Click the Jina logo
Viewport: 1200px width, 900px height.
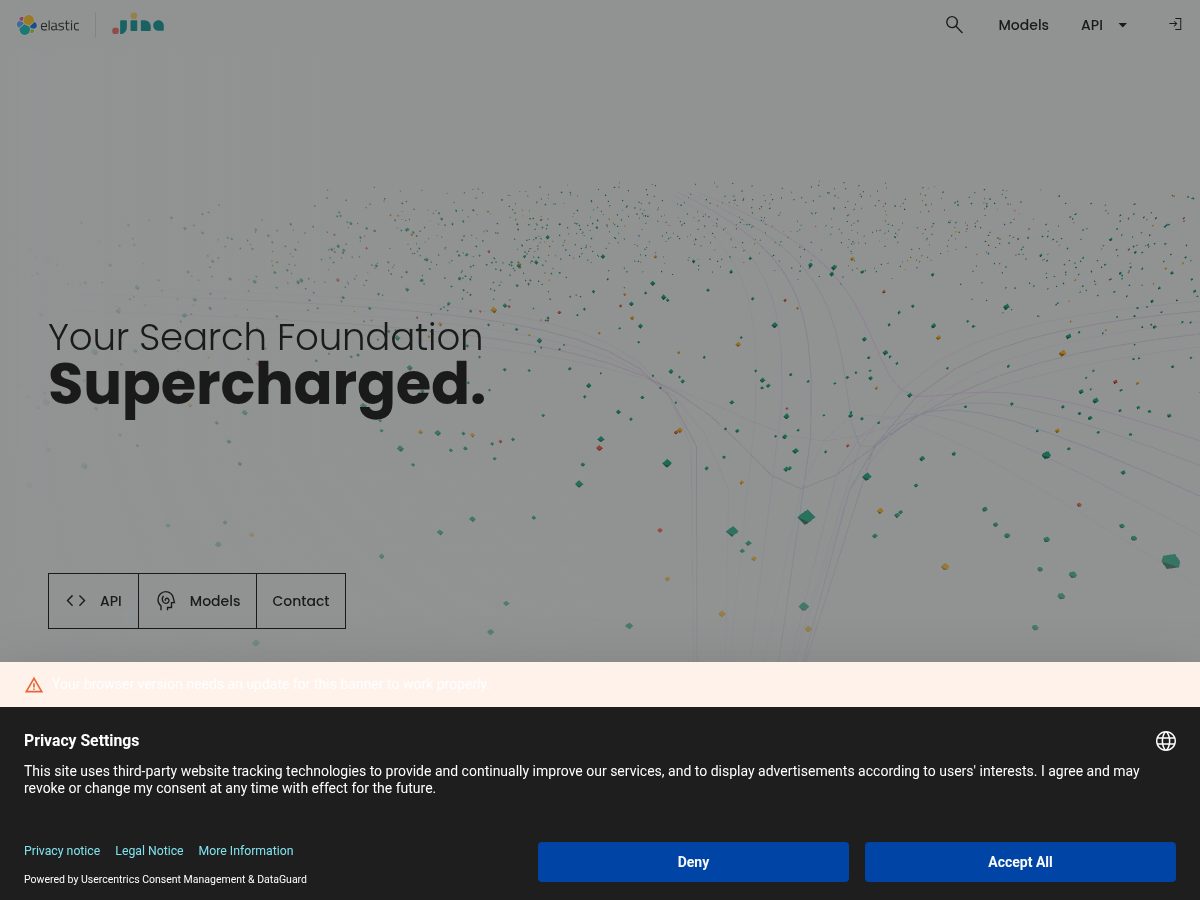(x=138, y=25)
